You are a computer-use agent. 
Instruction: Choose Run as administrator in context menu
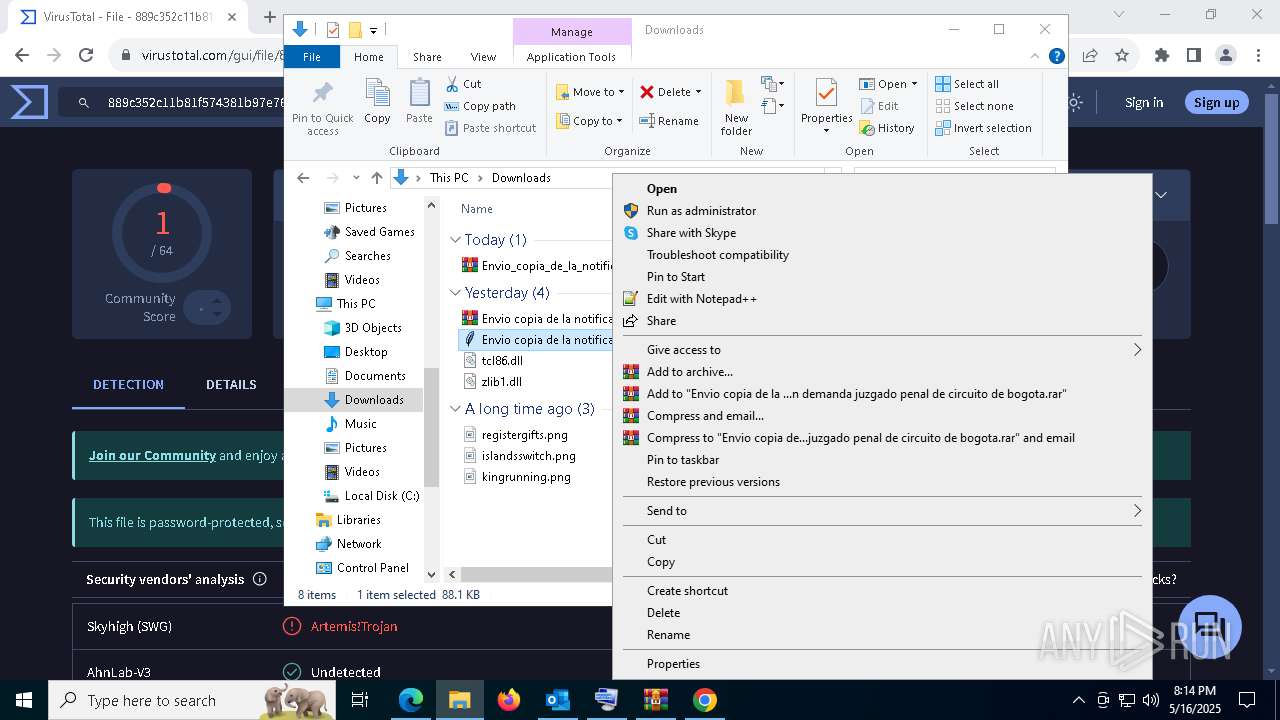701,211
